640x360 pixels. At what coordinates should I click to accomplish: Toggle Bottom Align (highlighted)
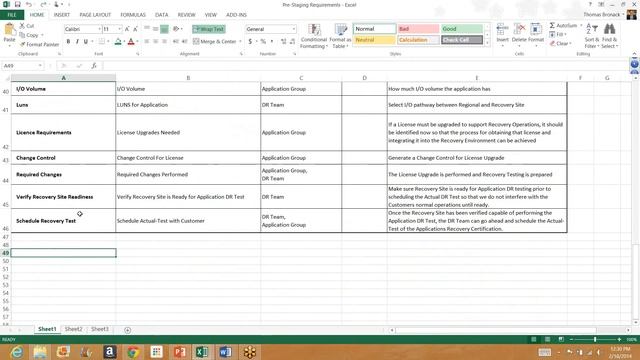[164, 29]
